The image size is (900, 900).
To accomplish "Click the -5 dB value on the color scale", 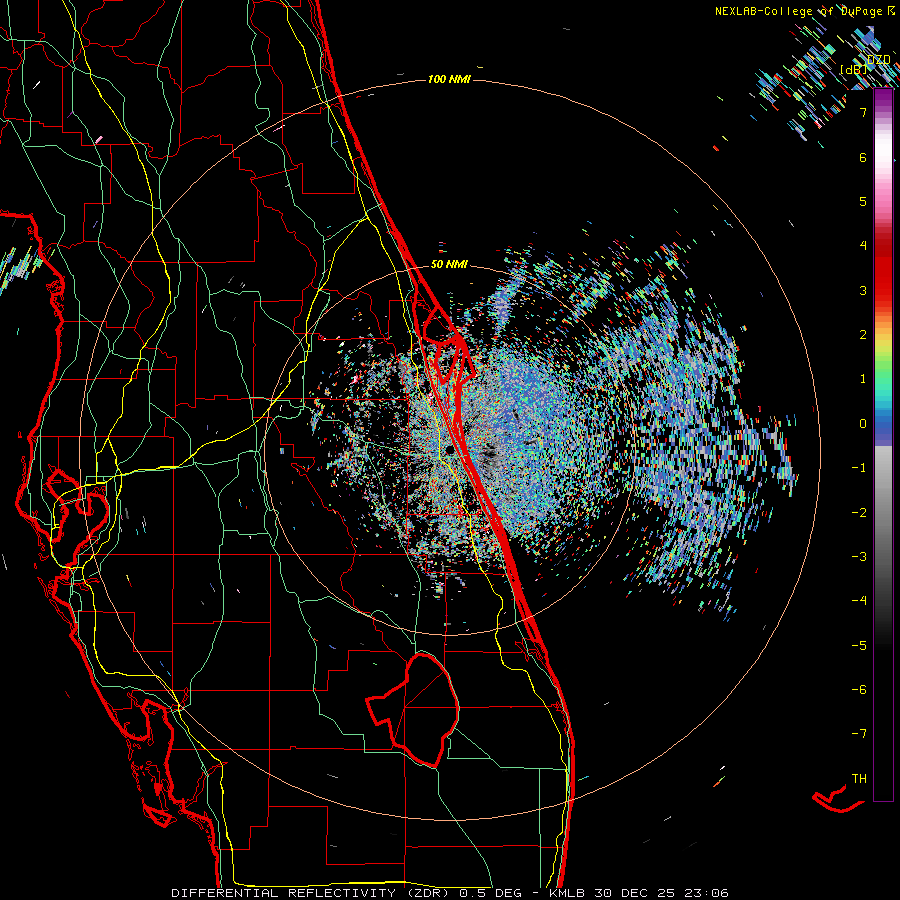I will pos(859,646).
